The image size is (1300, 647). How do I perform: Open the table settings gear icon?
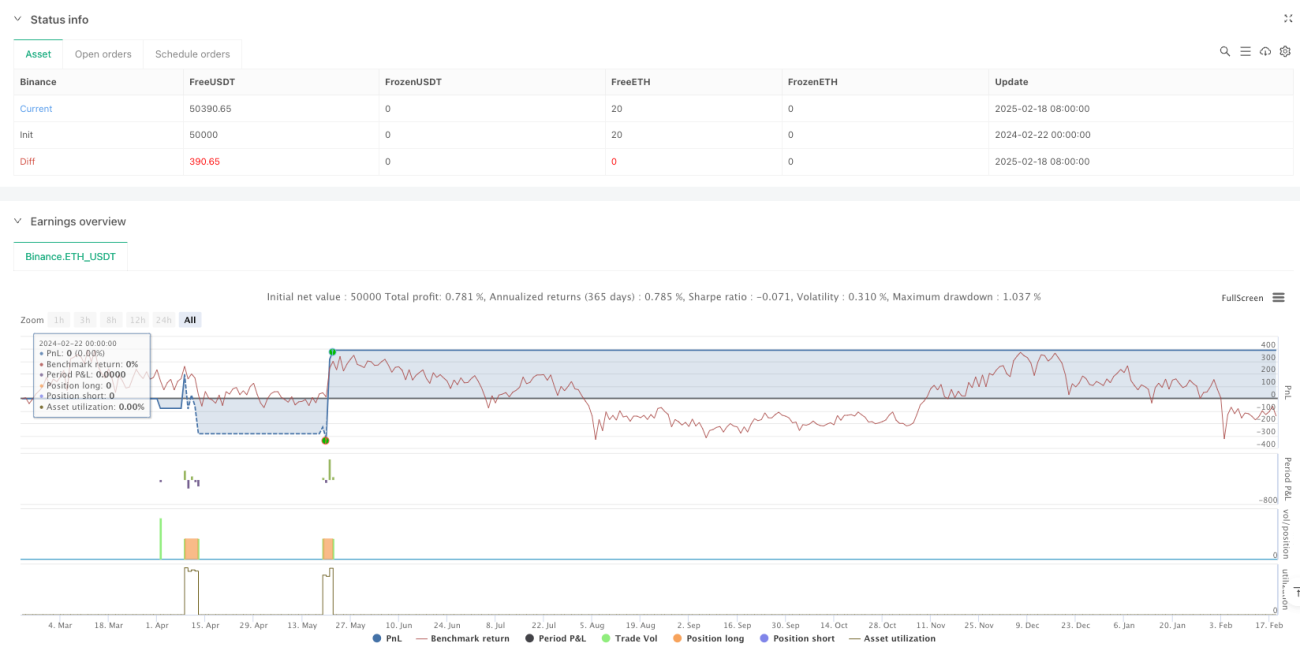tap(1285, 51)
